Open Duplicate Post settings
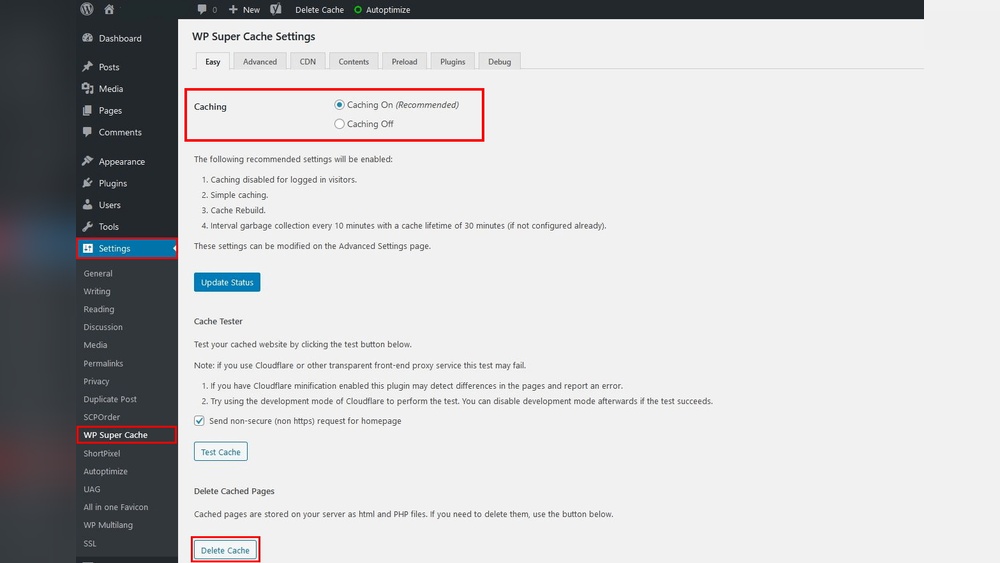This screenshot has height=563, width=1000. [110, 398]
